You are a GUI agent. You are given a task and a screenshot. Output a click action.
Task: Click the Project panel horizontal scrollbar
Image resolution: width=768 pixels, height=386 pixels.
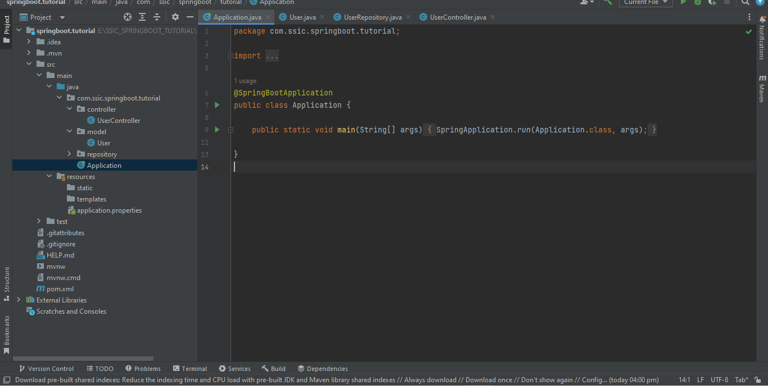click(x=83, y=359)
